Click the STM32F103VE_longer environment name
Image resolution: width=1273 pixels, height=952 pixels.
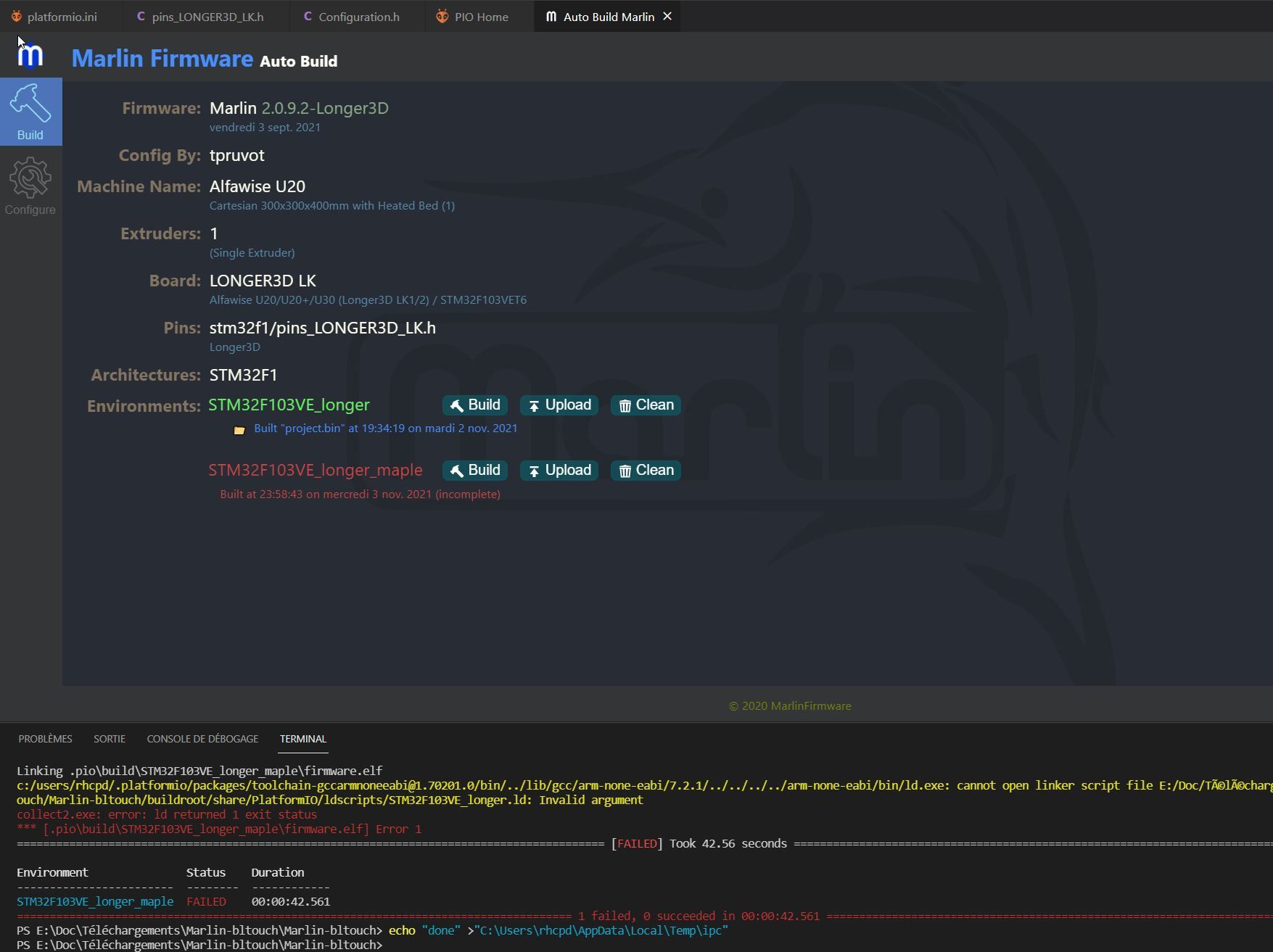coord(289,405)
